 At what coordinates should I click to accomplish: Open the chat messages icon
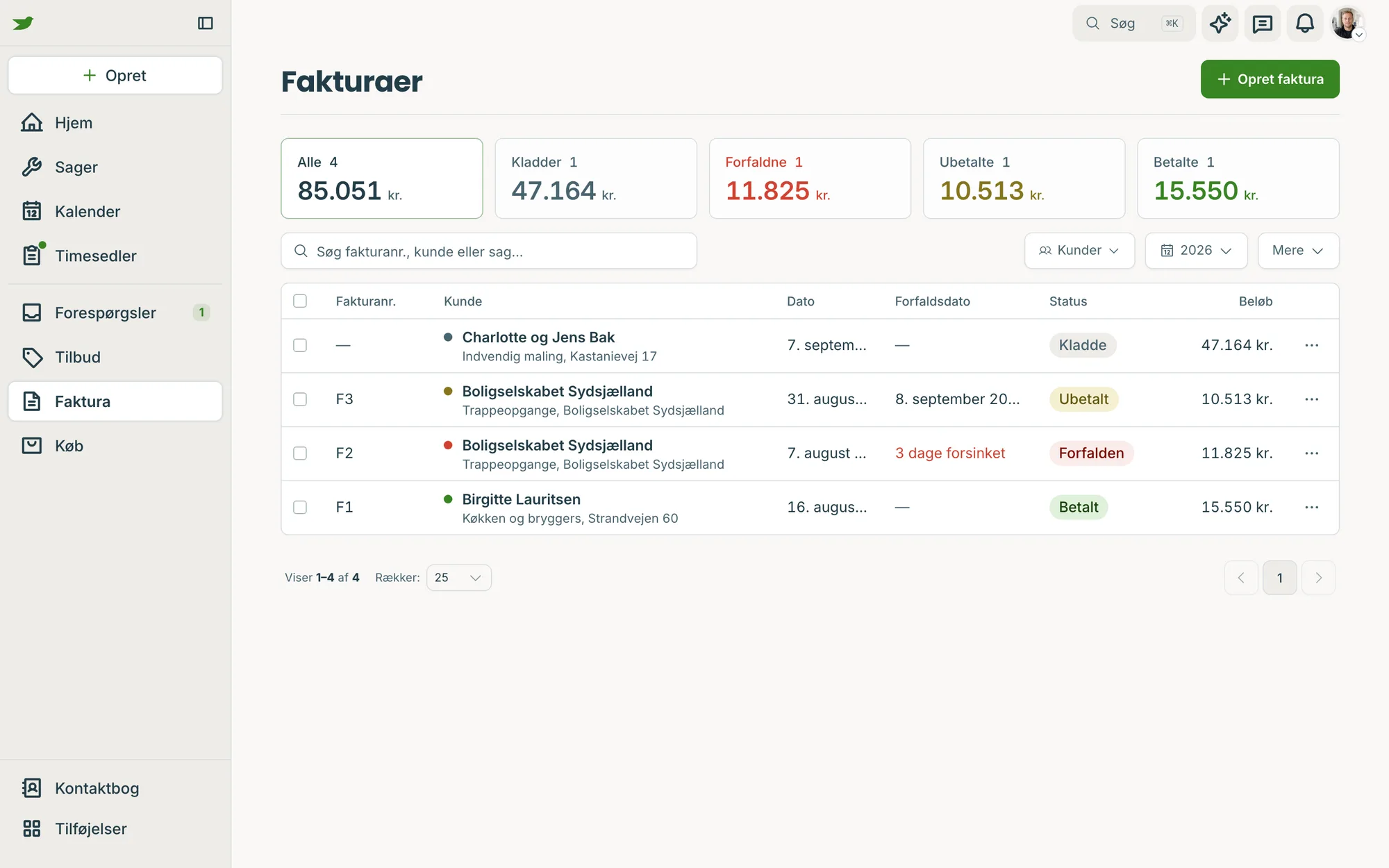click(1262, 23)
